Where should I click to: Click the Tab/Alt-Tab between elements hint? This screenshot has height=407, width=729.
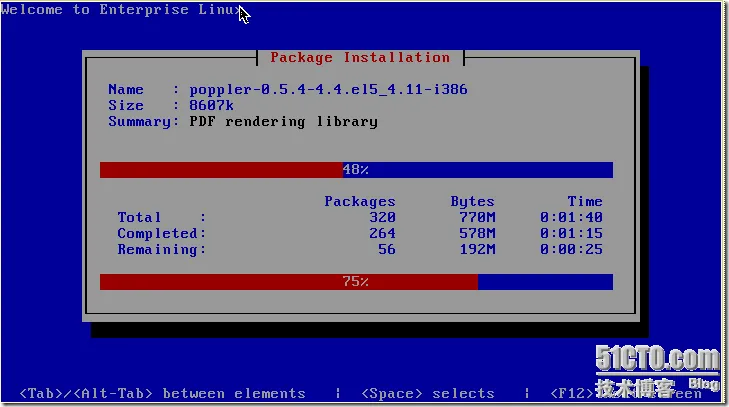[162, 394]
